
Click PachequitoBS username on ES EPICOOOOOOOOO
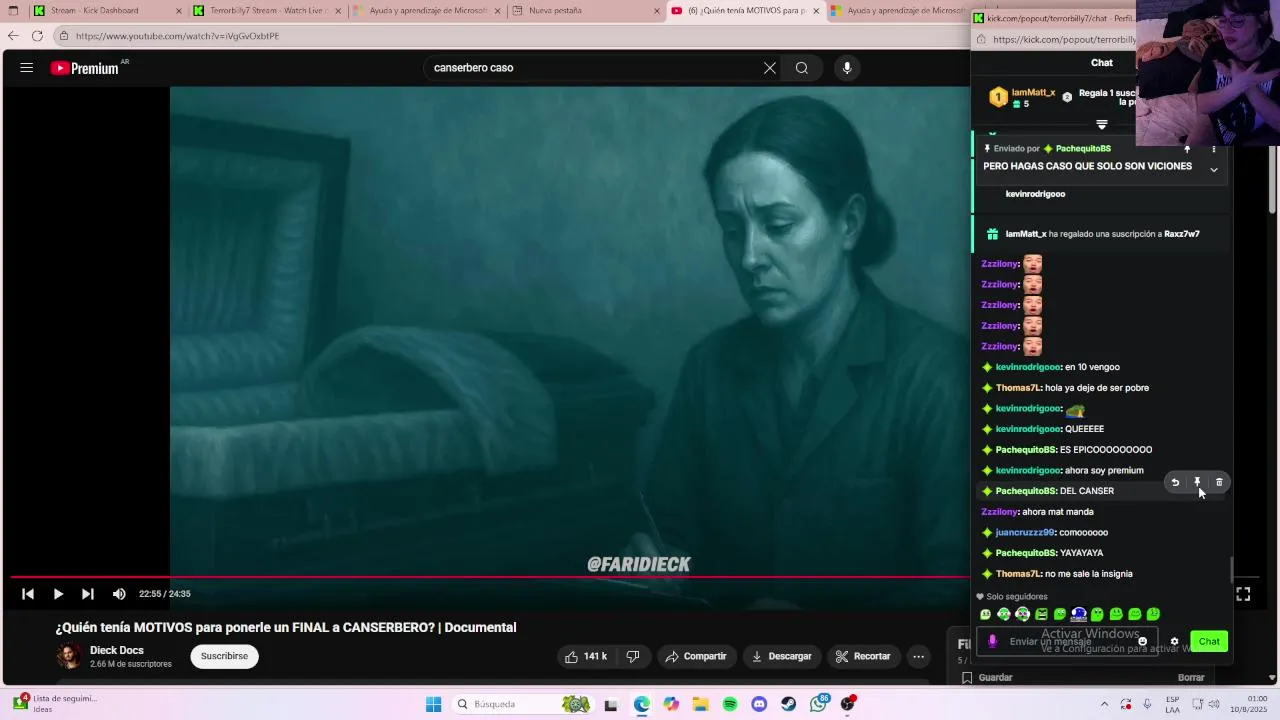tap(1026, 450)
